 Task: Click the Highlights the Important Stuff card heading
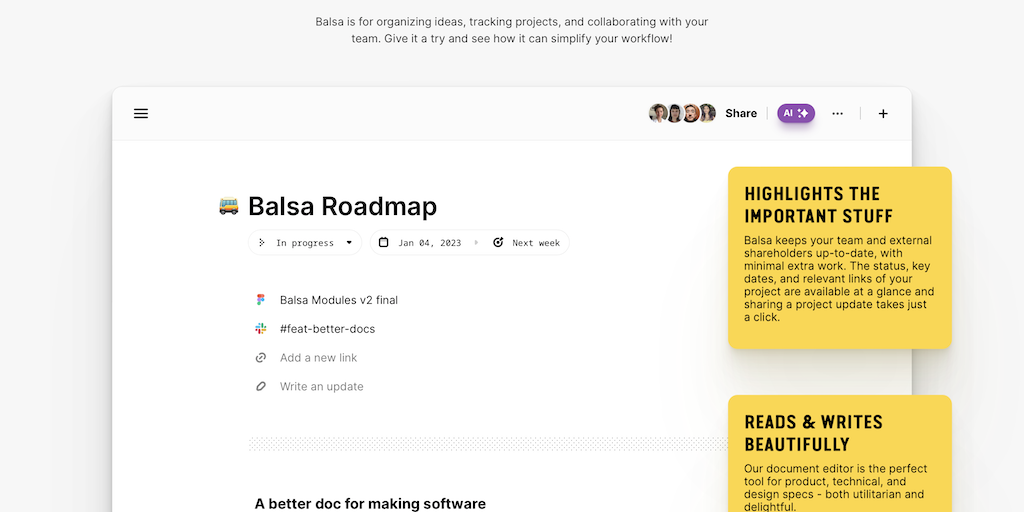pos(818,204)
